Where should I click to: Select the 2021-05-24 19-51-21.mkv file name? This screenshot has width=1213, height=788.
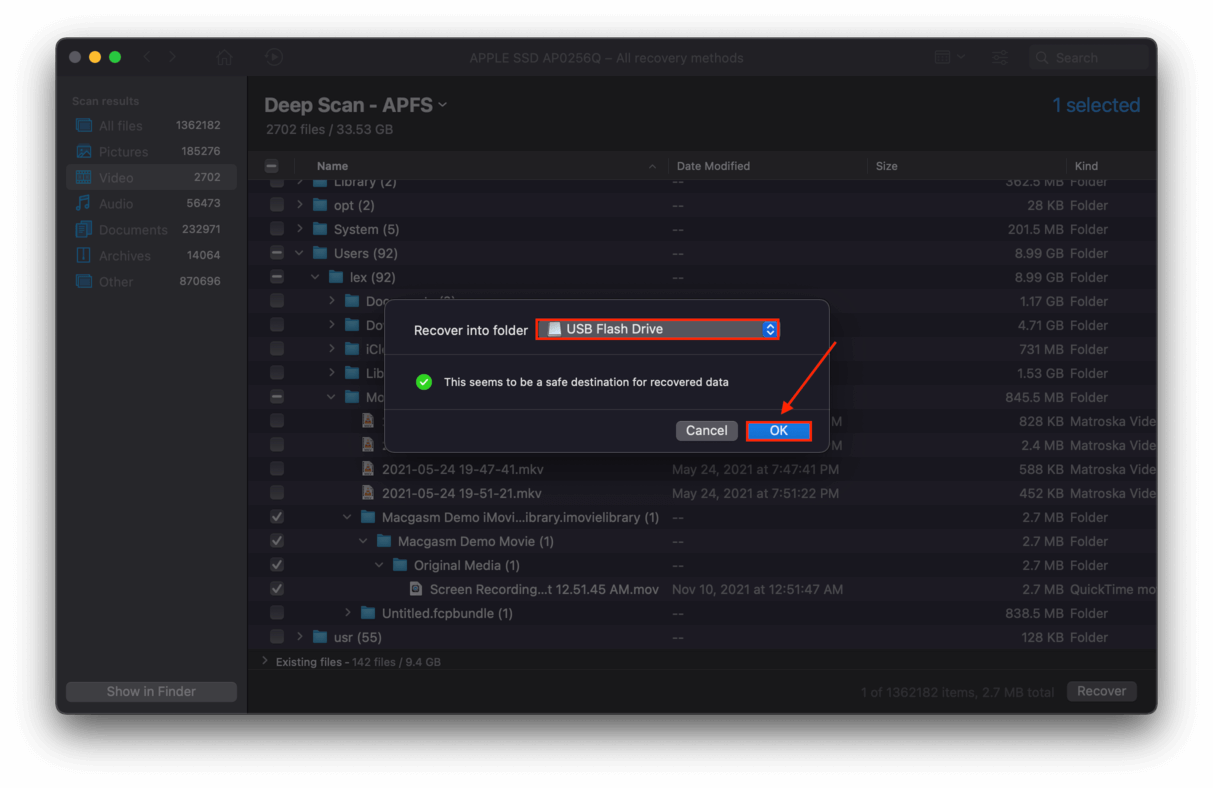coord(462,493)
